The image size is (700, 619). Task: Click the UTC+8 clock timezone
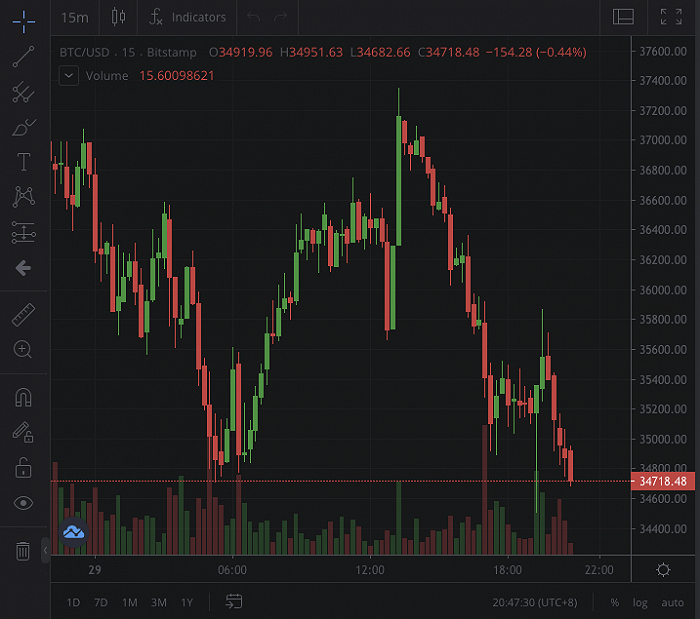click(x=534, y=603)
